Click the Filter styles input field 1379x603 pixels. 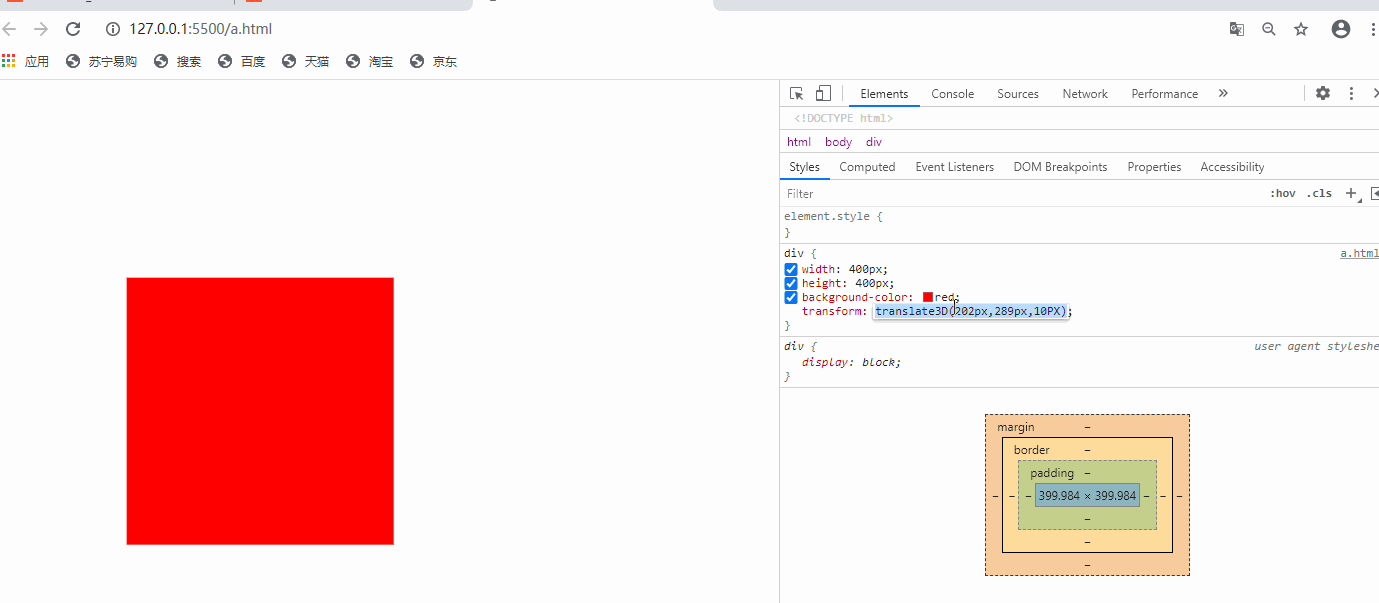1020,193
